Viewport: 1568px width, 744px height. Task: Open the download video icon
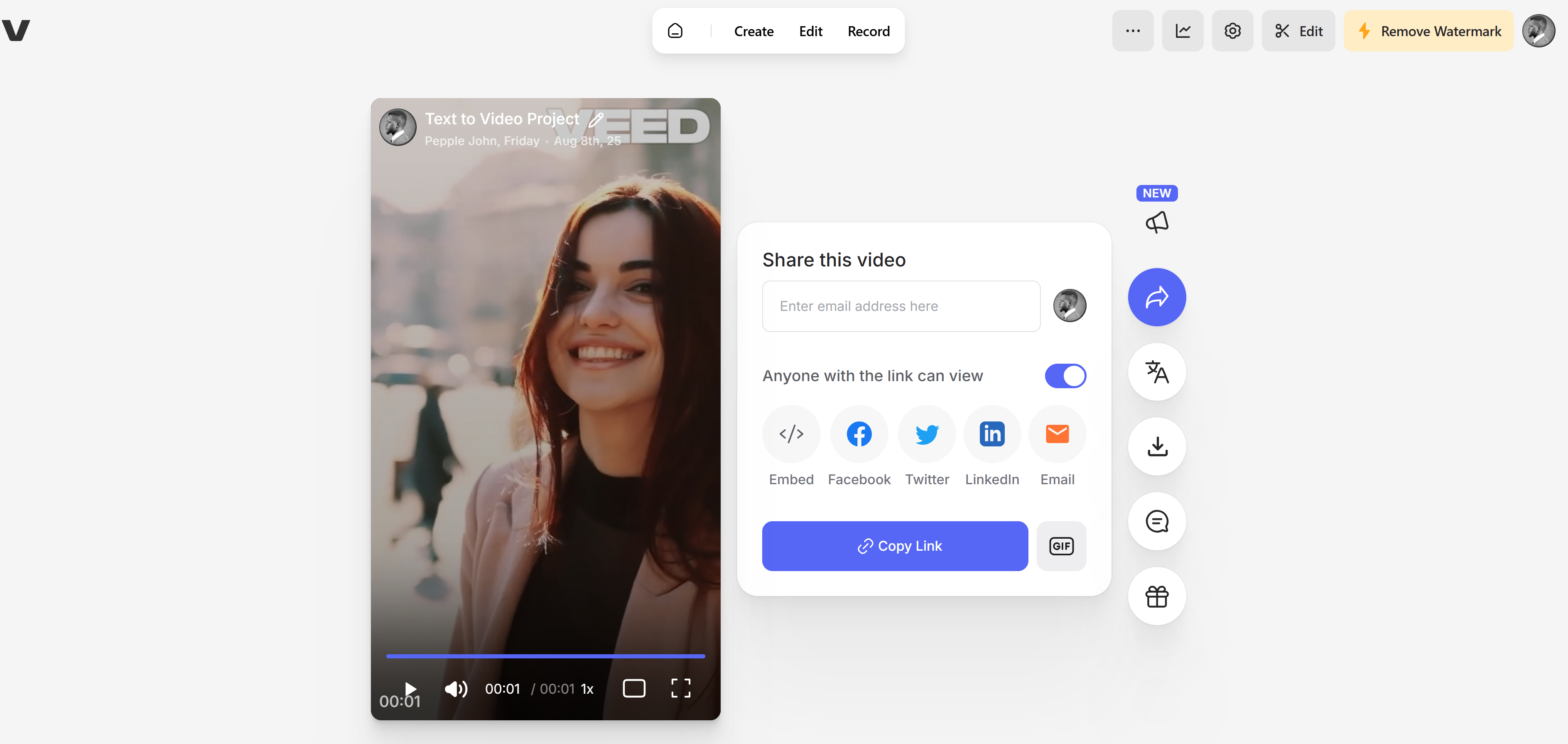tap(1156, 447)
